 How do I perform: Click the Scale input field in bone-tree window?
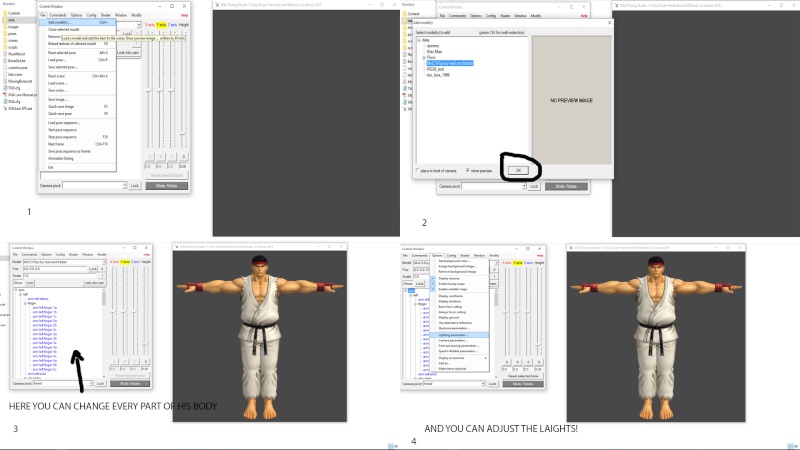[x=60, y=276]
